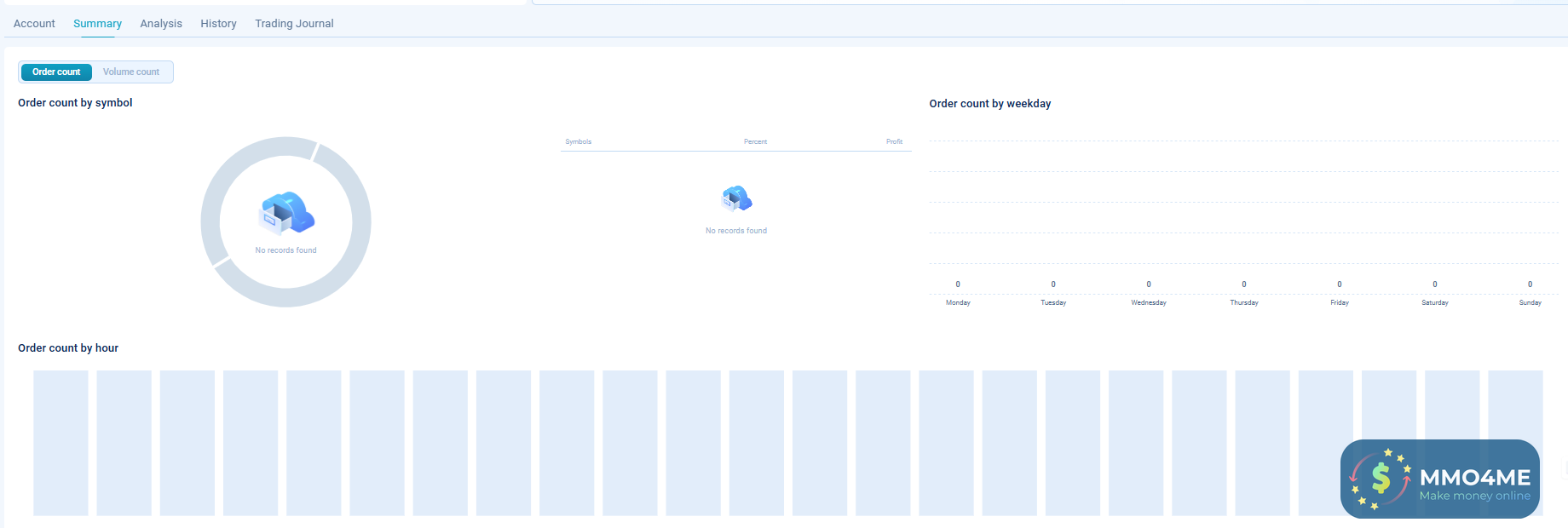Click No records found text in symbols table
The height and width of the screenshot is (528, 1568).
pyautogui.click(x=736, y=231)
